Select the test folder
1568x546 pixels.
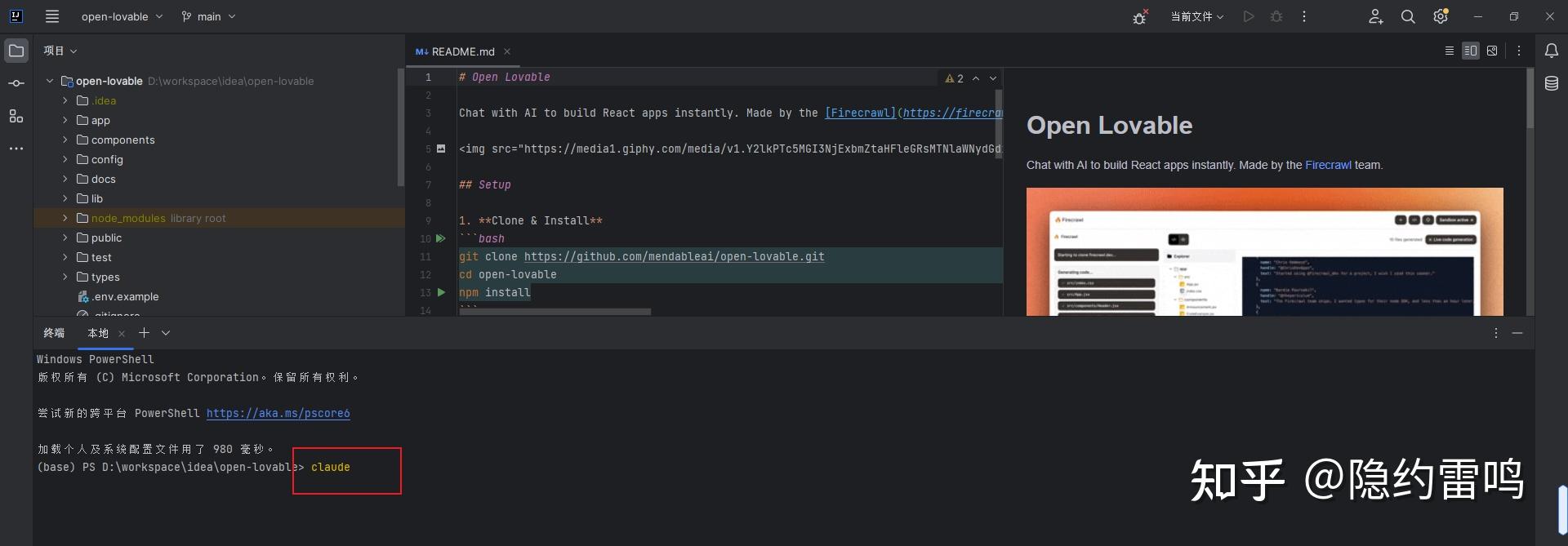(x=101, y=257)
